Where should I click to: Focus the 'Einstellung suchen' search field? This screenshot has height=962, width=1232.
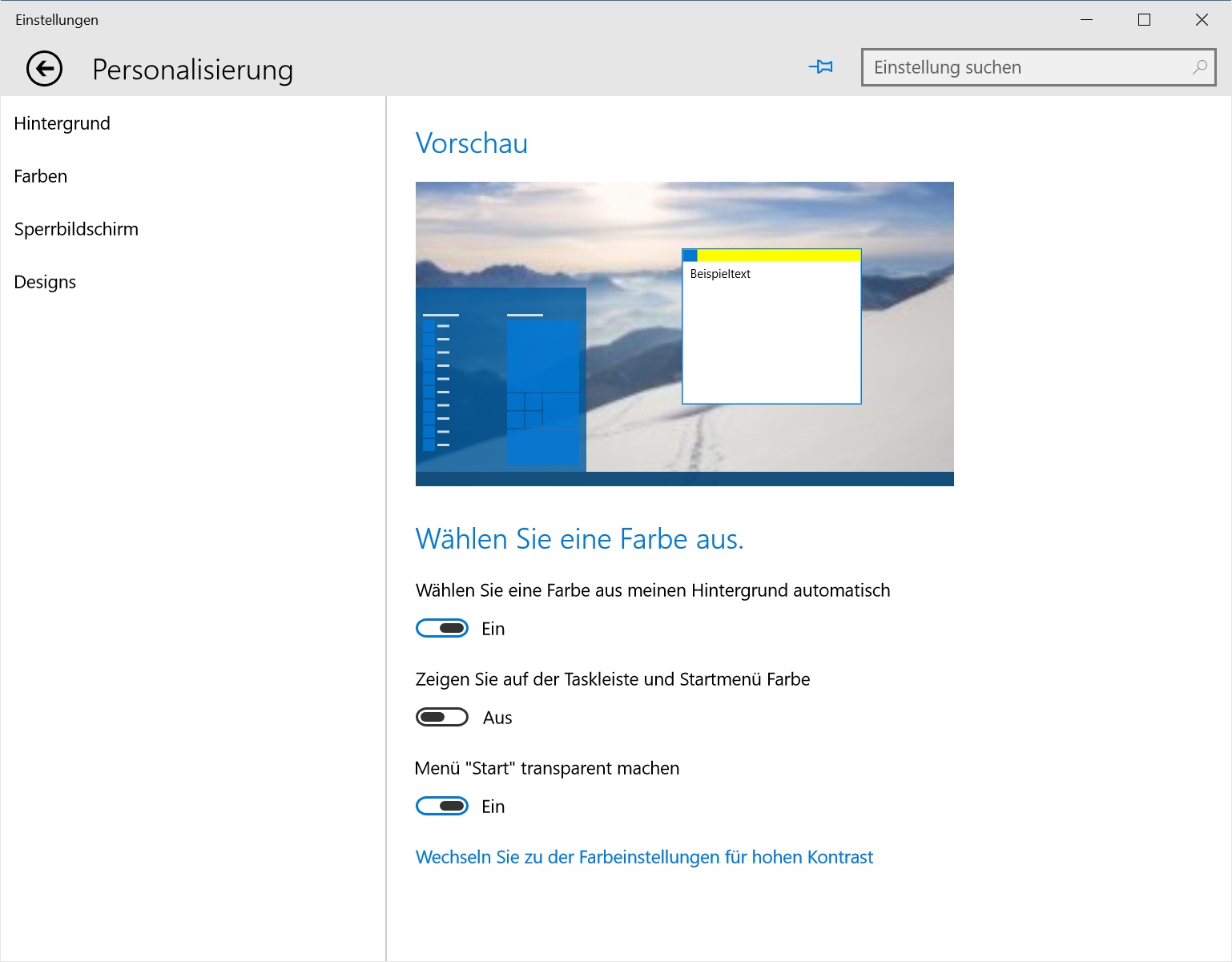(x=1038, y=67)
